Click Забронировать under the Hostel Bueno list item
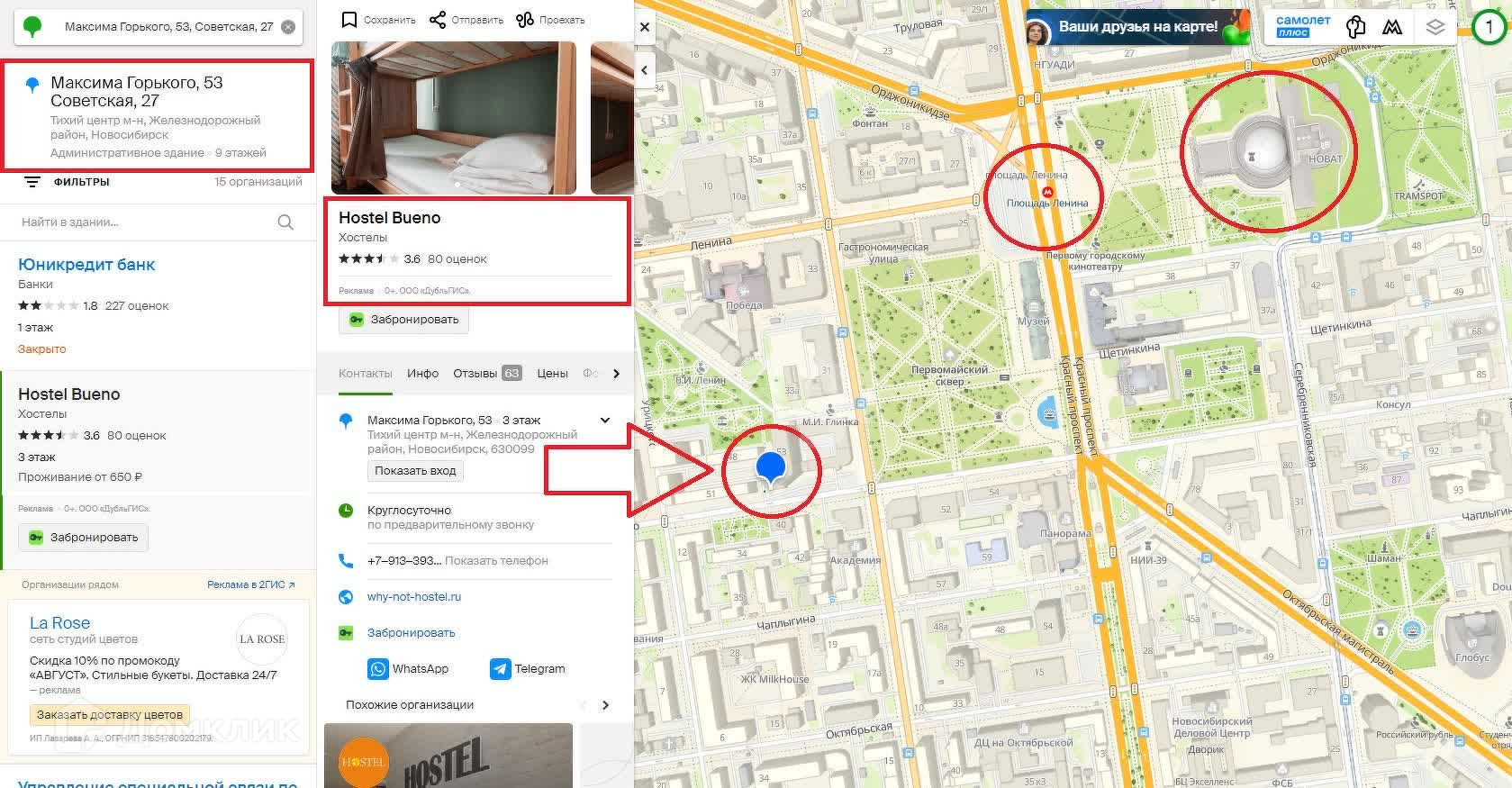 pyautogui.click(x=84, y=538)
